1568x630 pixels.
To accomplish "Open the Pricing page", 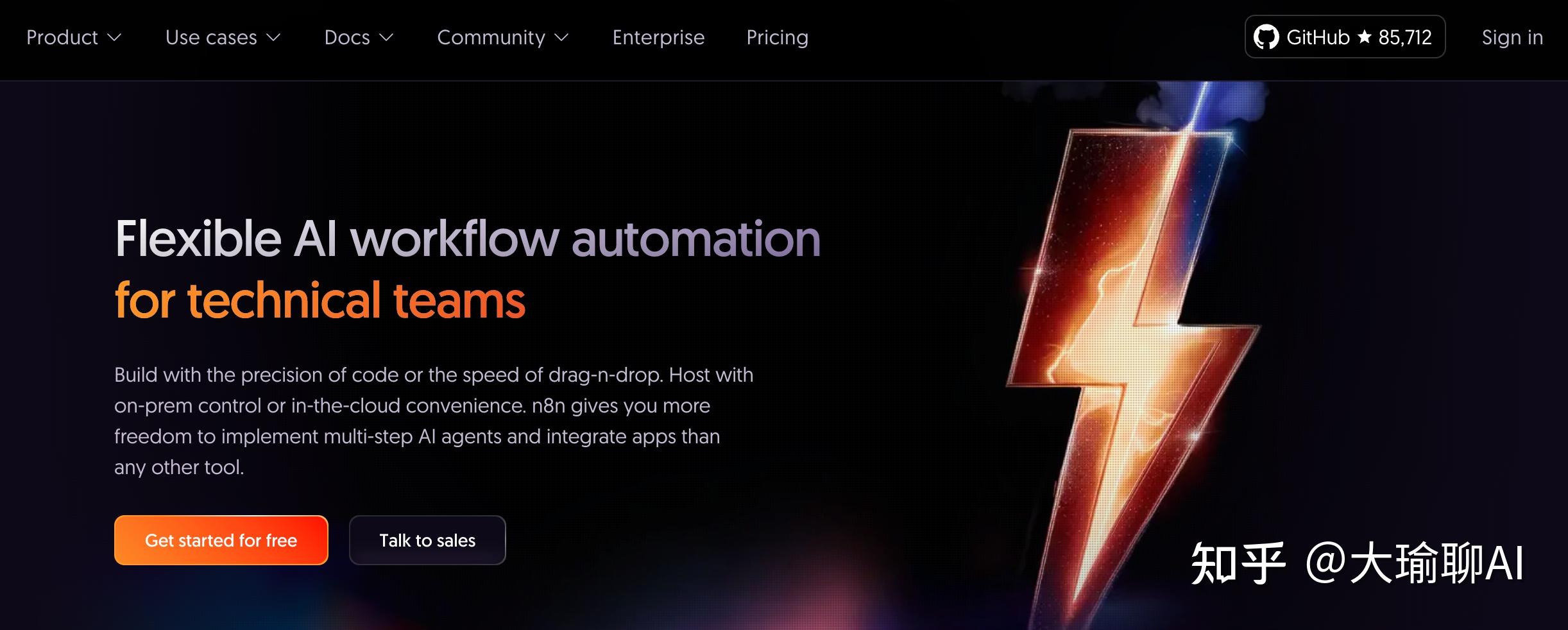I will [x=777, y=37].
